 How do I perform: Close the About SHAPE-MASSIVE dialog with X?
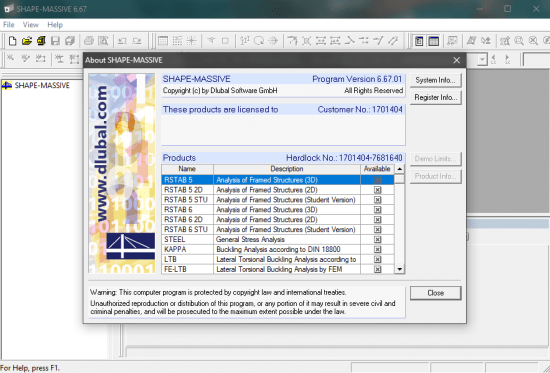[456, 60]
